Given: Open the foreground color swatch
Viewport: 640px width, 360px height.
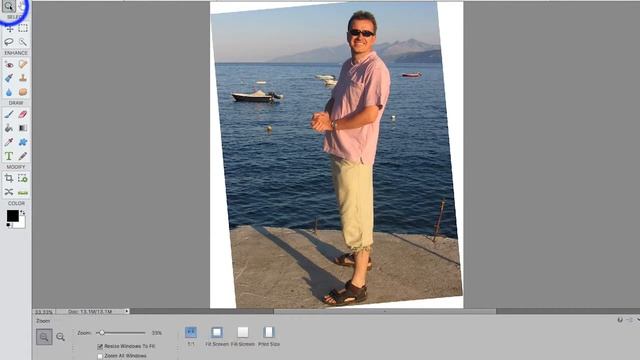Looking at the screenshot, I should [12, 216].
